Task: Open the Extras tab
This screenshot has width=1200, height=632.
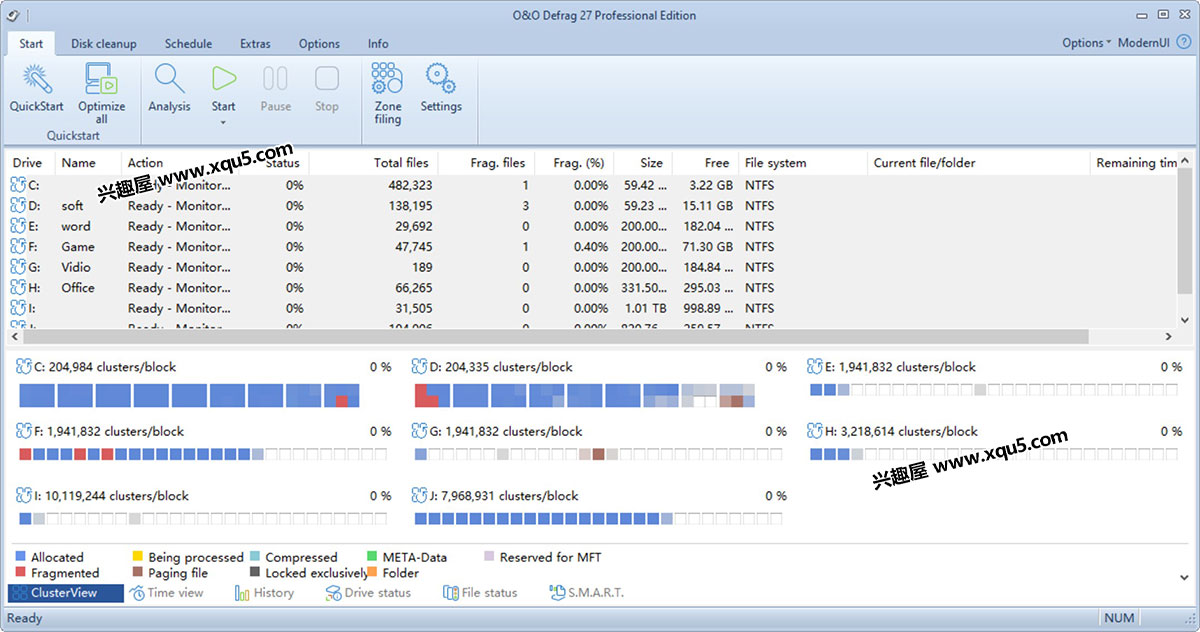Action: (x=255, y=44)
